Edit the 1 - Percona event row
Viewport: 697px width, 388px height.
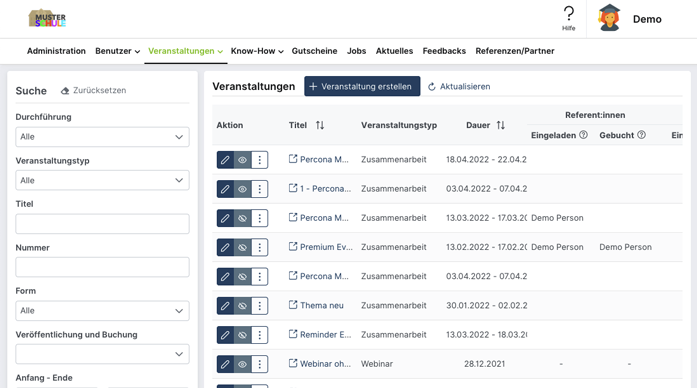(225, 189)
